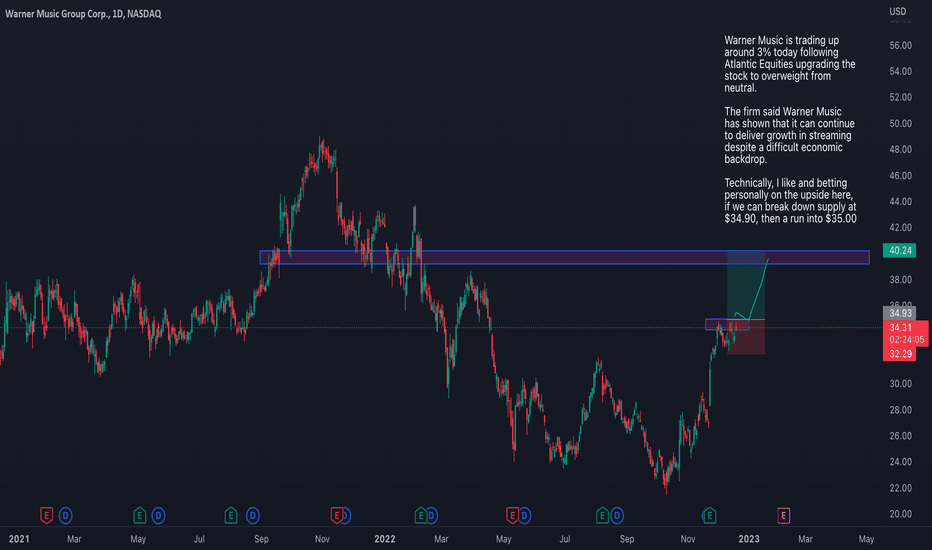Click the 22.00 price axis label
The height and width of the screenshot is (550, 932).
[900, 488]
